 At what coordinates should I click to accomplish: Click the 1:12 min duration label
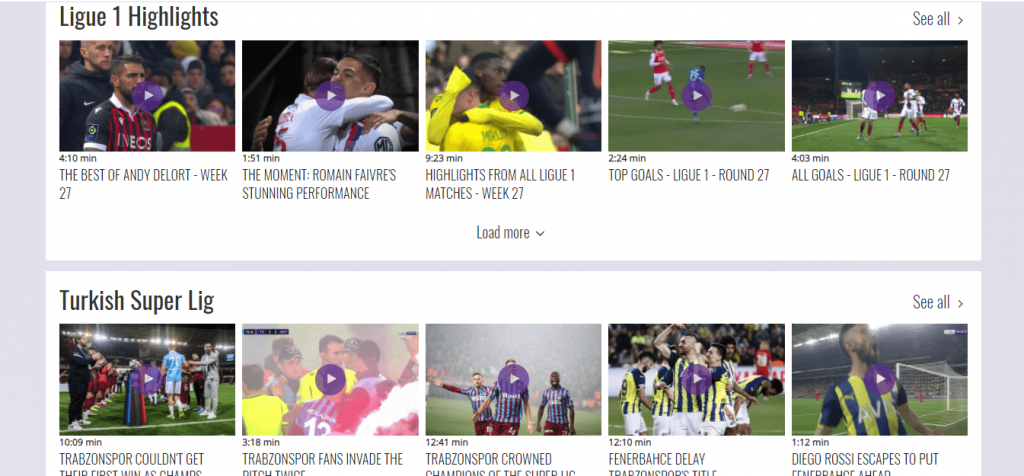point(810,442)
